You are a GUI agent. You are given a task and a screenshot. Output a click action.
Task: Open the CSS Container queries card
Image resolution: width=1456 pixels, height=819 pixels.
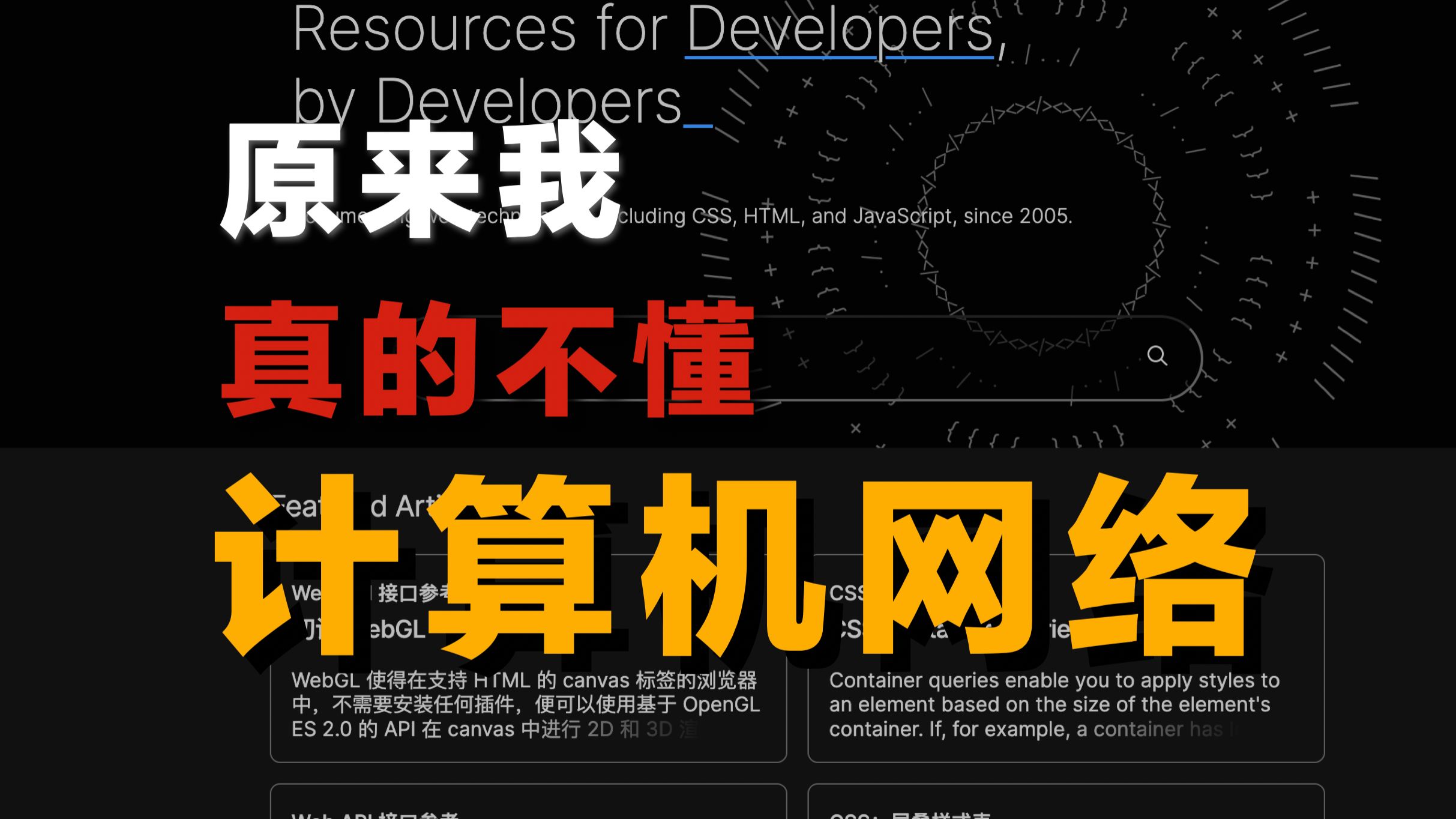click(x=1066, y=659)
